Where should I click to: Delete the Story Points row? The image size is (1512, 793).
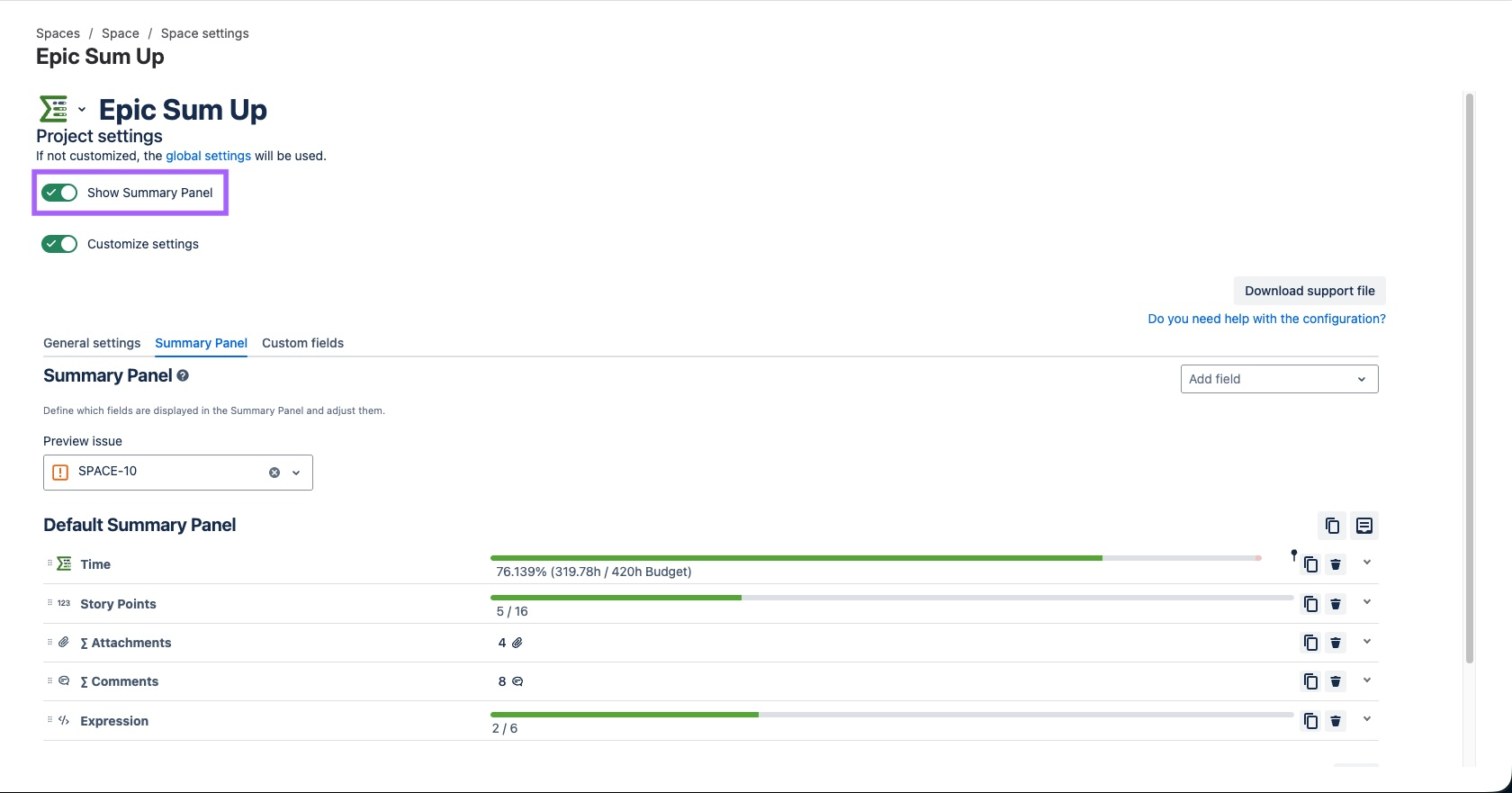tap(1336, 604)
